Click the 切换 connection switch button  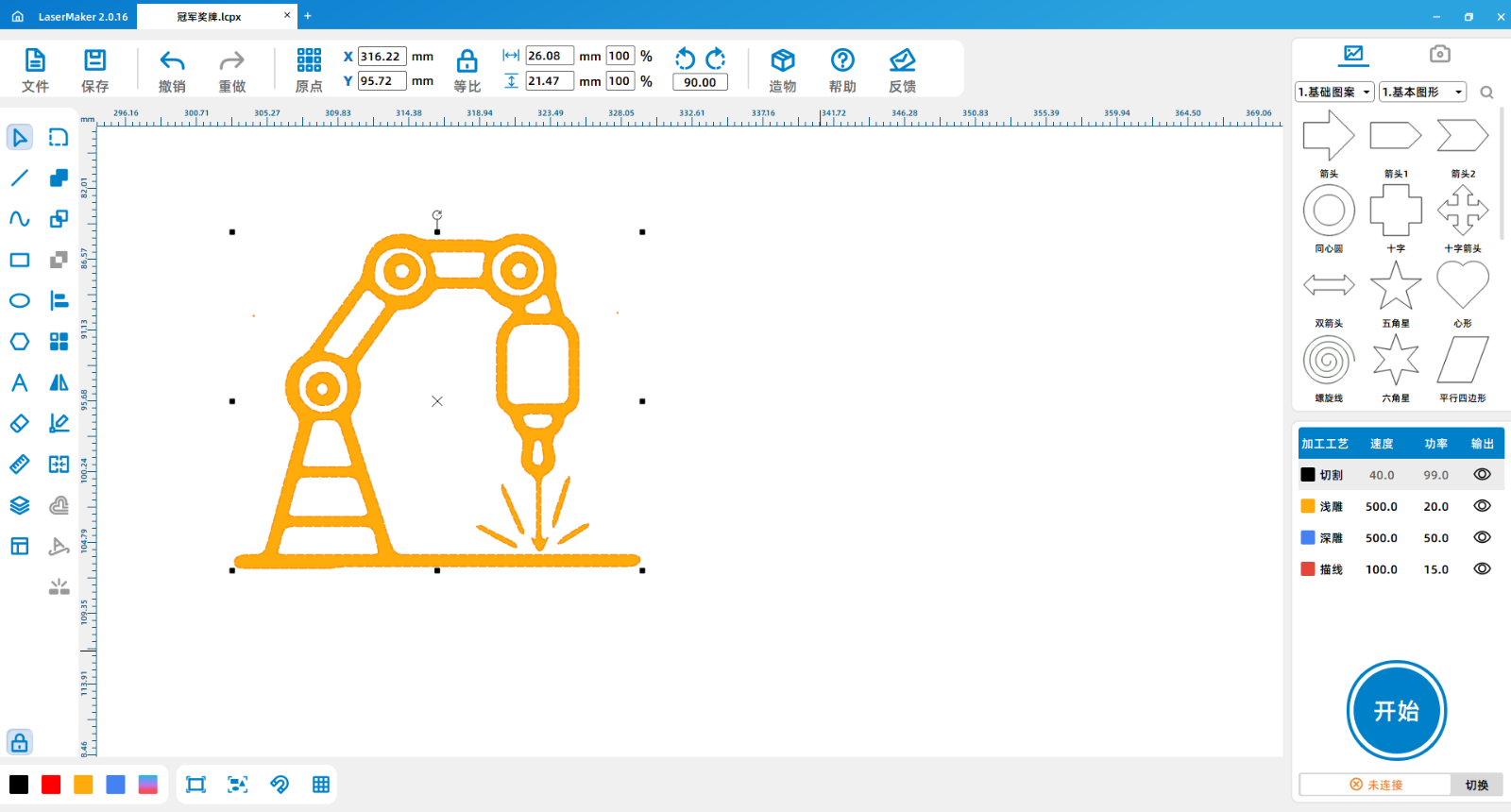(1476, 785)
